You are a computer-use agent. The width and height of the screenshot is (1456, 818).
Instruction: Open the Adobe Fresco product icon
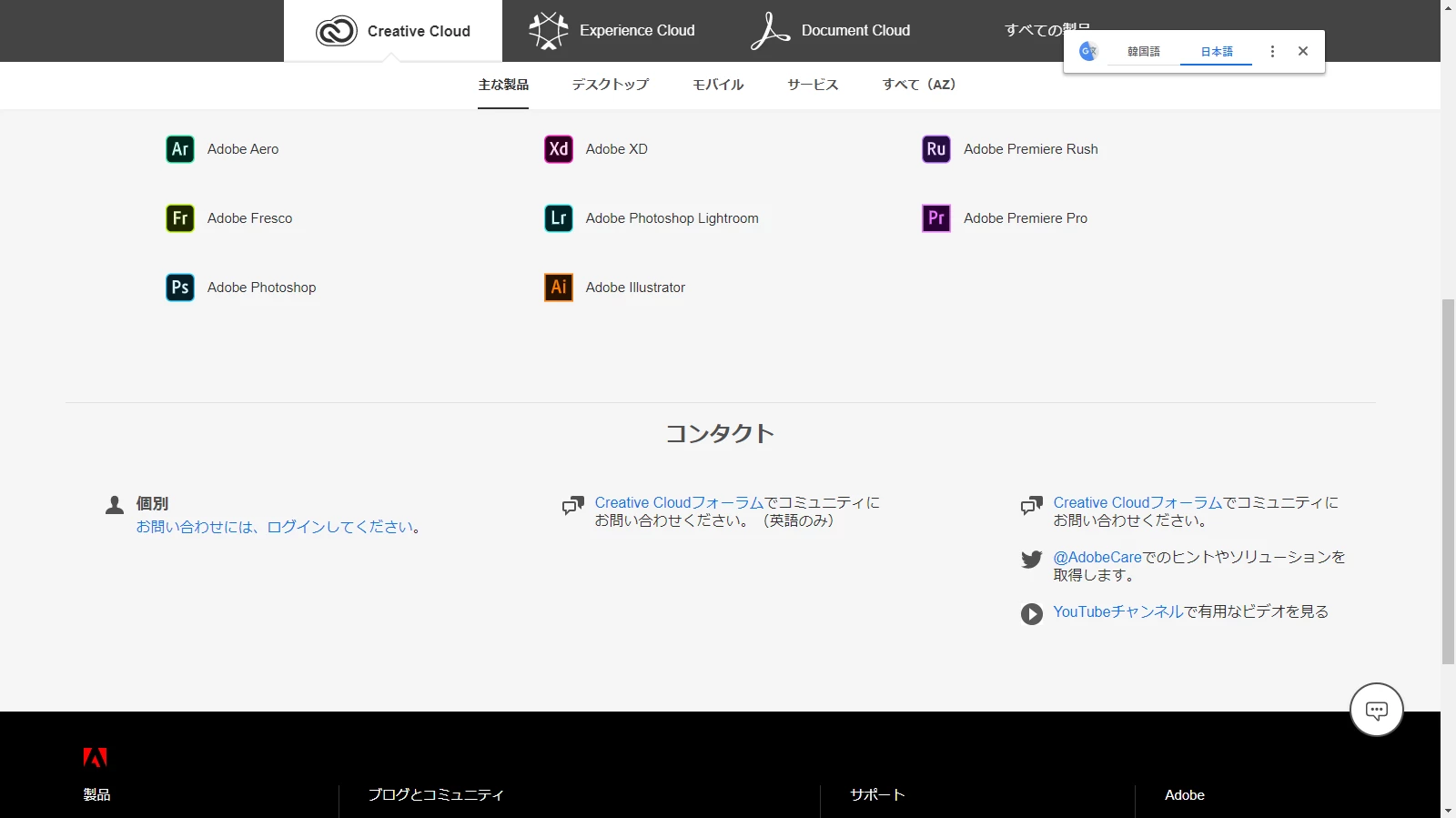point(180,218)
